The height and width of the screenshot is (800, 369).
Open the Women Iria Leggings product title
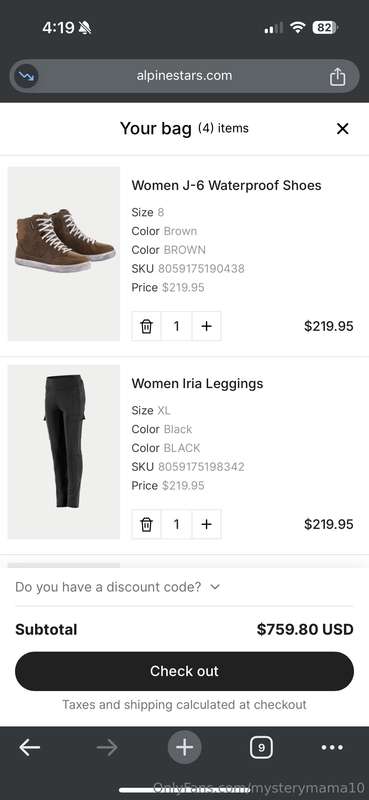[x=197, y=383]
